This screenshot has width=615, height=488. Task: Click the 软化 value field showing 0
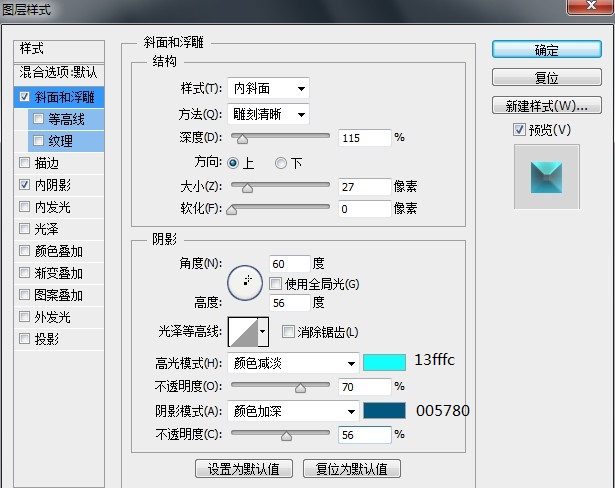[365, 209]
